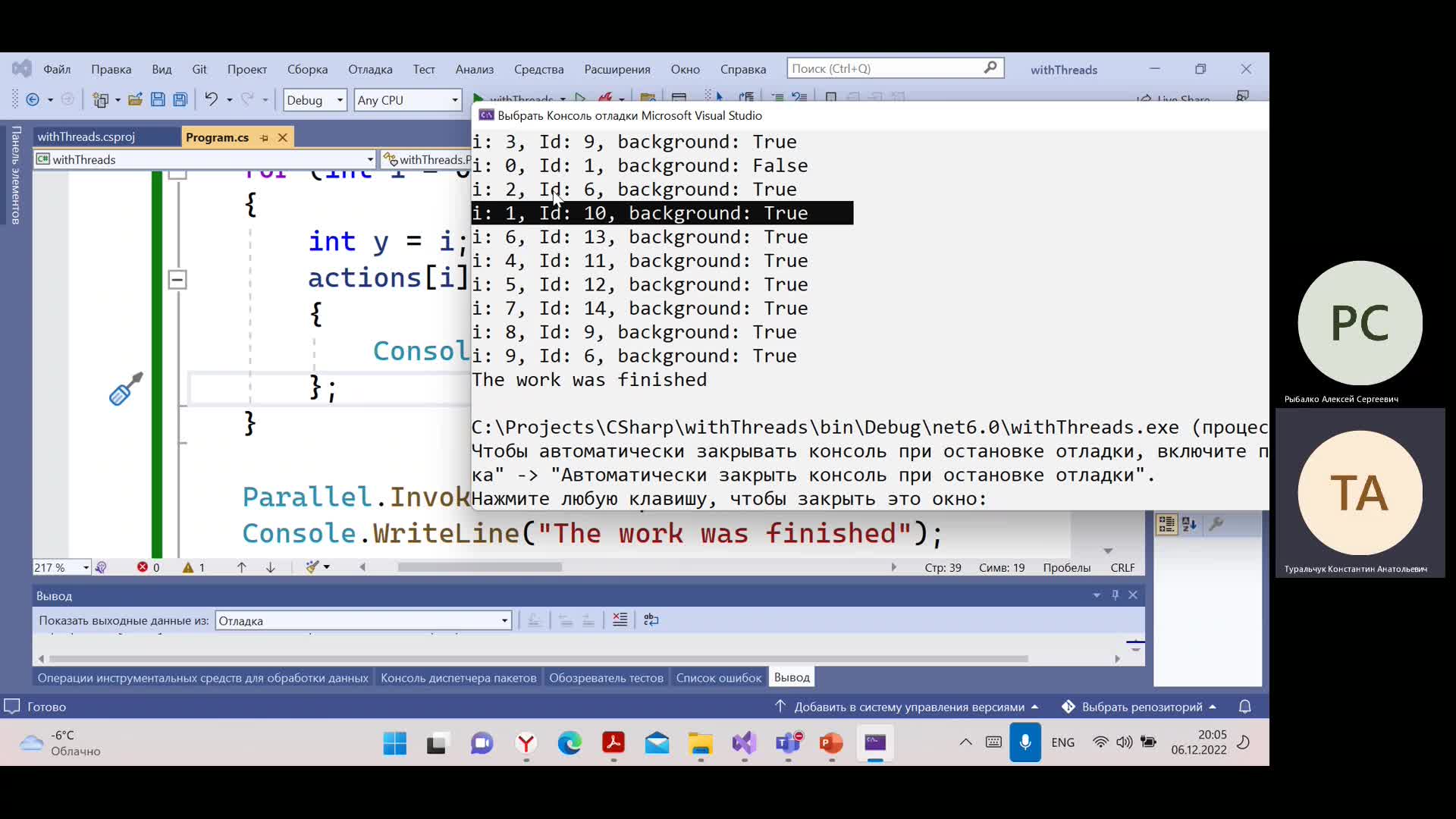The height and width of the screenshot is (819, 1456).
Task: Switch to the Консоль диспетчера пакетов tab
Action: click(x=458, y=678)
